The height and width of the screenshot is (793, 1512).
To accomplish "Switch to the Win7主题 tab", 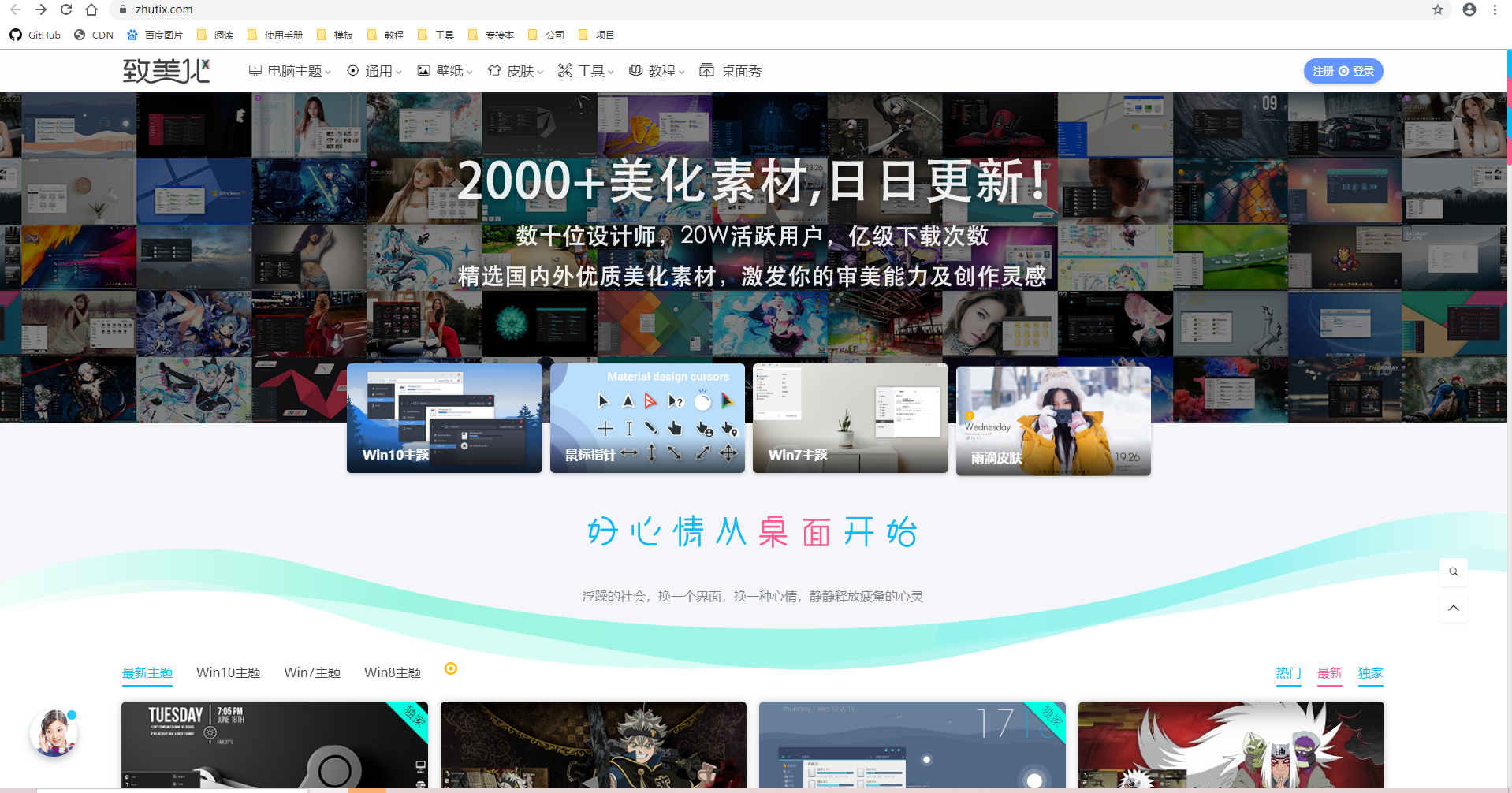I will (312, 672).
